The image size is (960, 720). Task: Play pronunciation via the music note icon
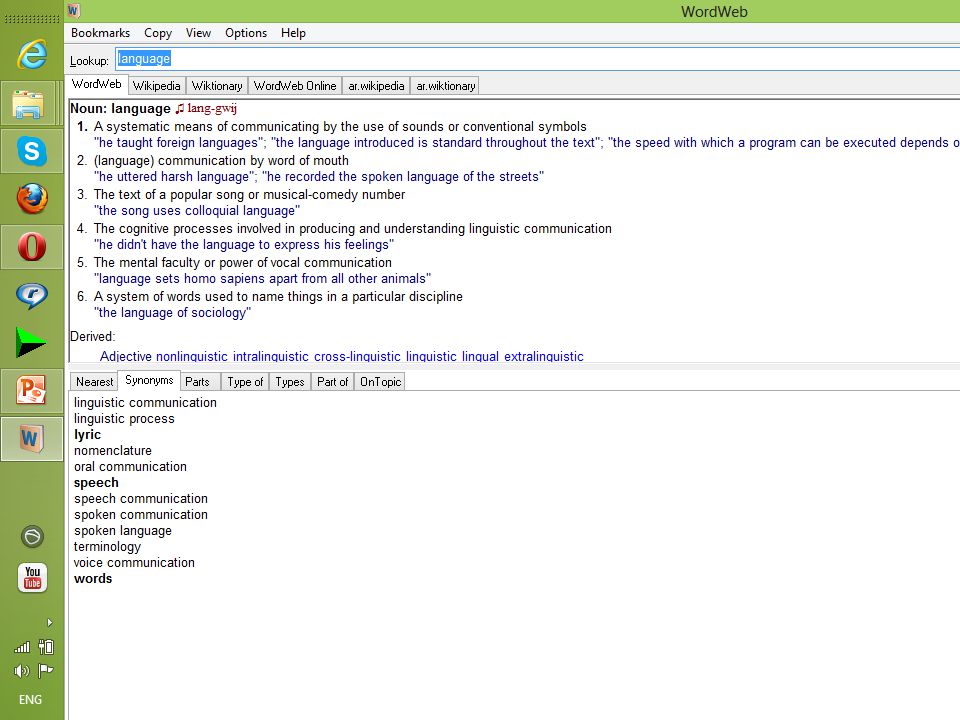point(179,108)
